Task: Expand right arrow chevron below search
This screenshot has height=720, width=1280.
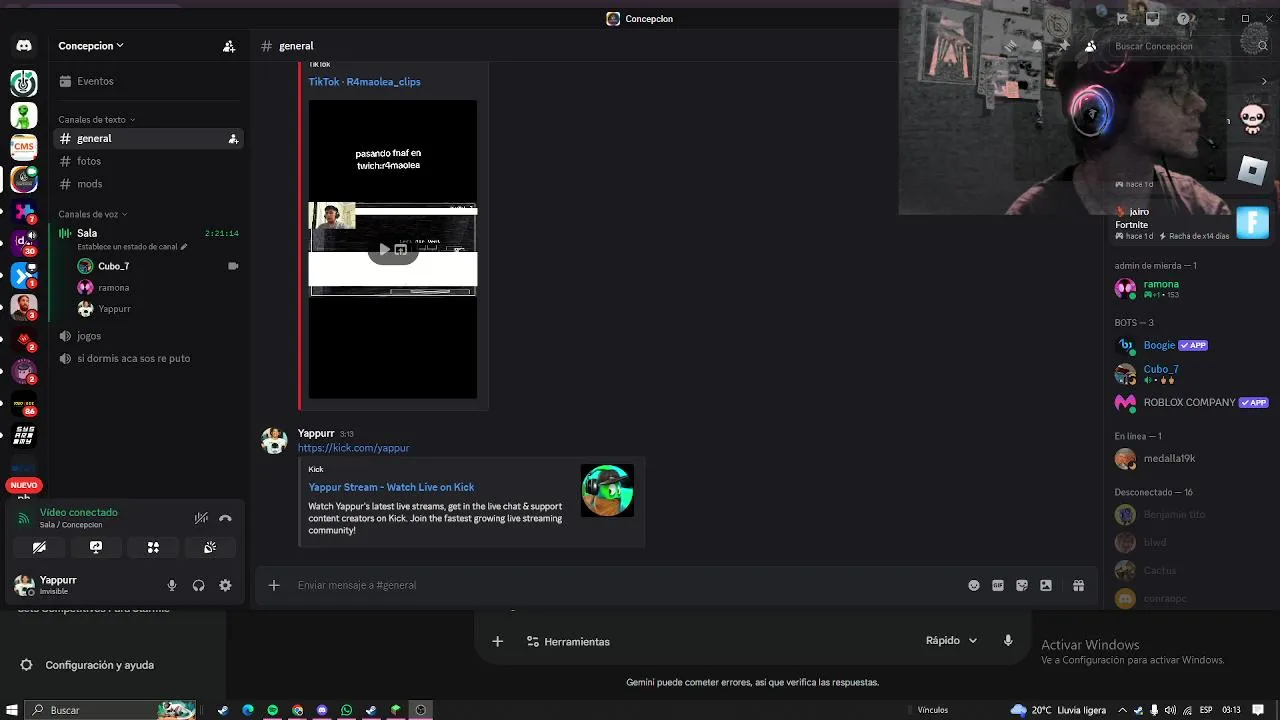Action: click(1263, 82)
